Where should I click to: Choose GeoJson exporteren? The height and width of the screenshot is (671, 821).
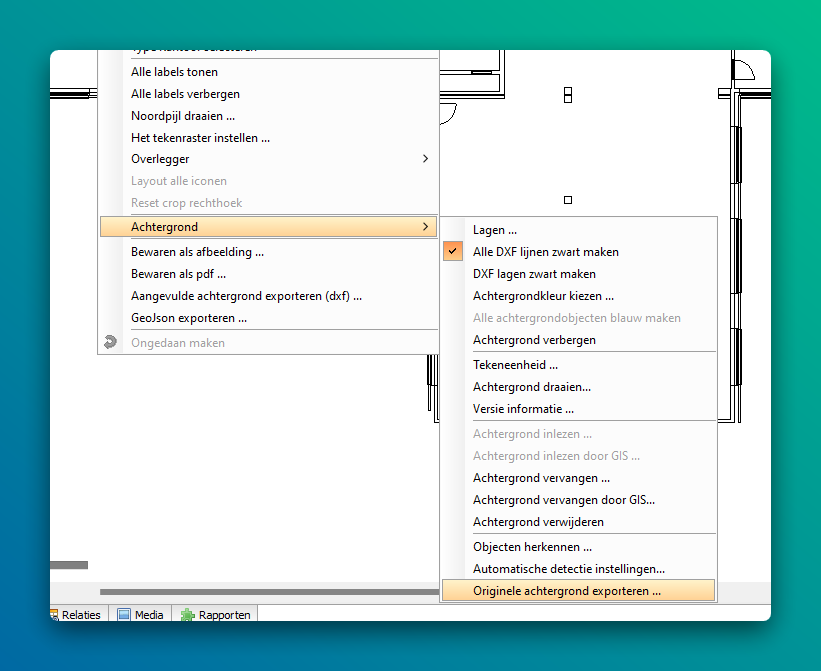tap(188, 318)
